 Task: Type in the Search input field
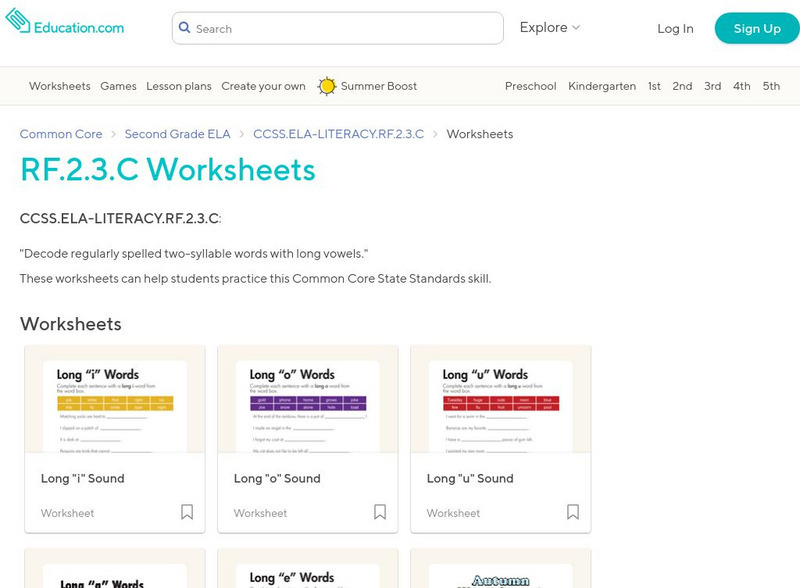[345, 29]
